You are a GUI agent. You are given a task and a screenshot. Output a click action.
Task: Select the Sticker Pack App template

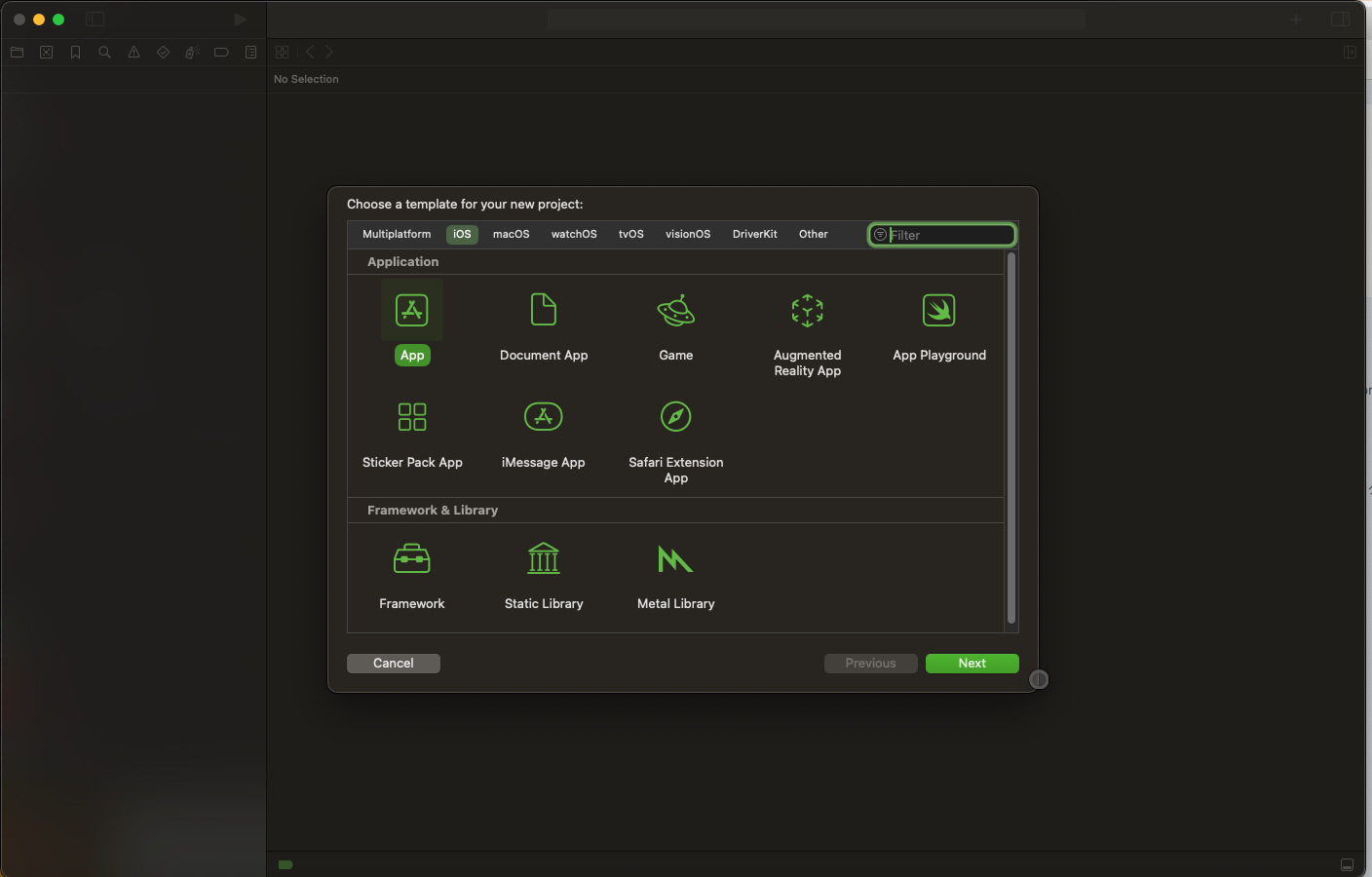412,417
